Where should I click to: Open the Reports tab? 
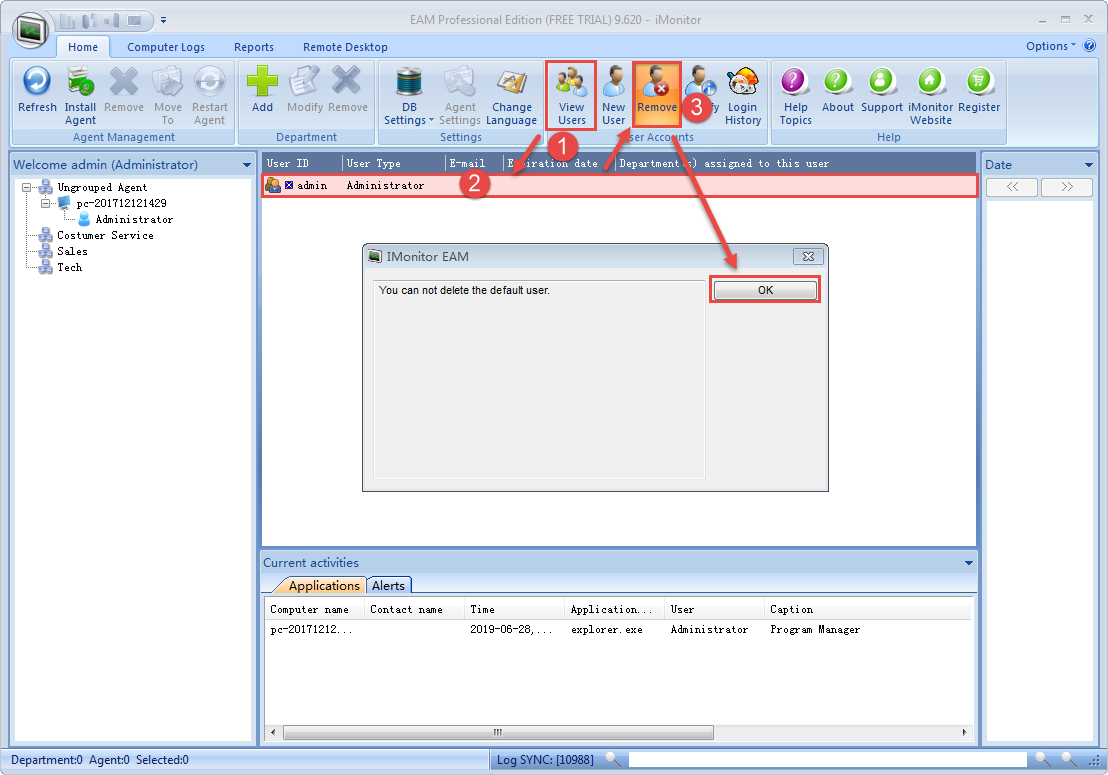(x=254, y=47)
